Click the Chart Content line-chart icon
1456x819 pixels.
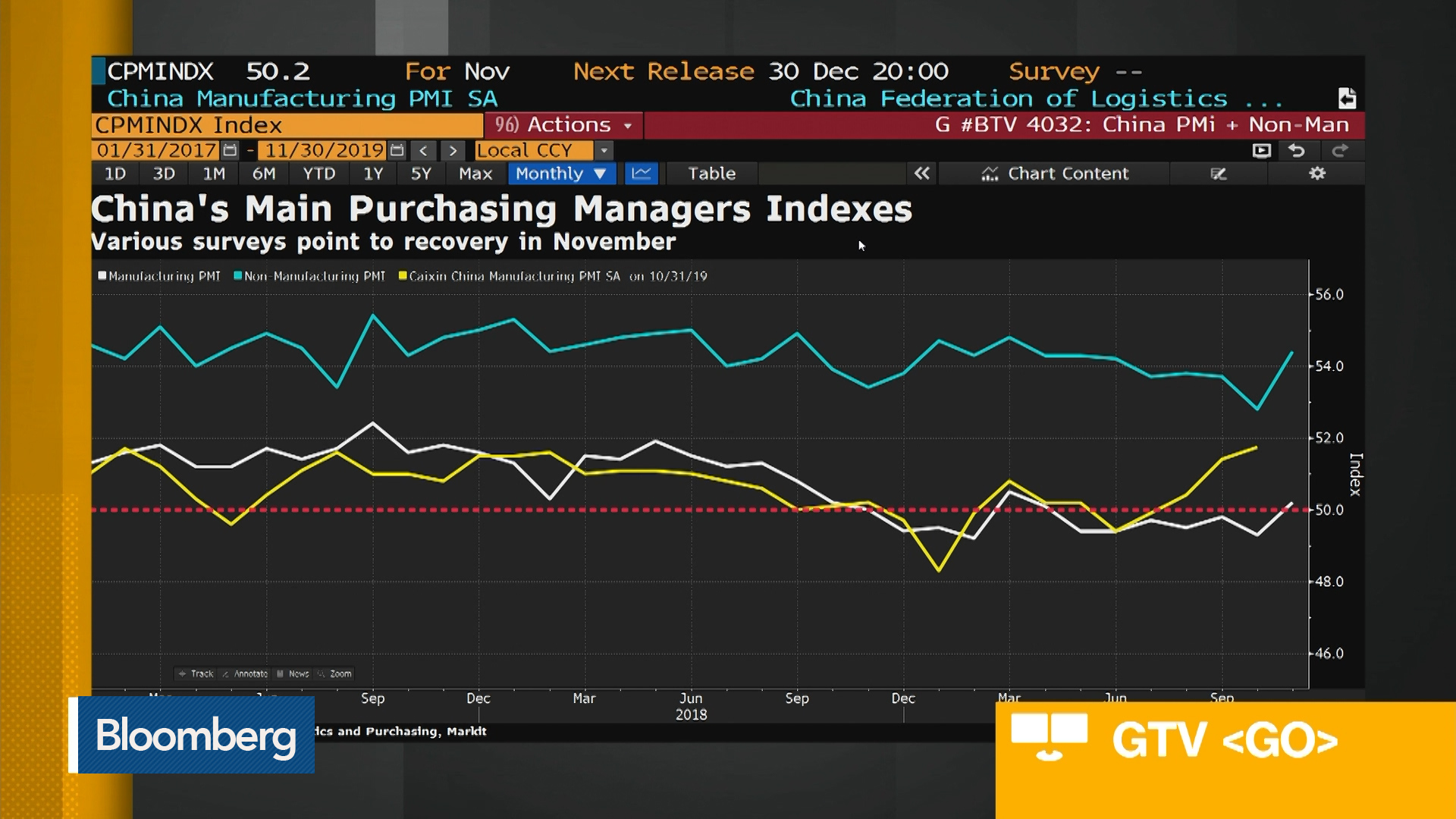[990, 174]
